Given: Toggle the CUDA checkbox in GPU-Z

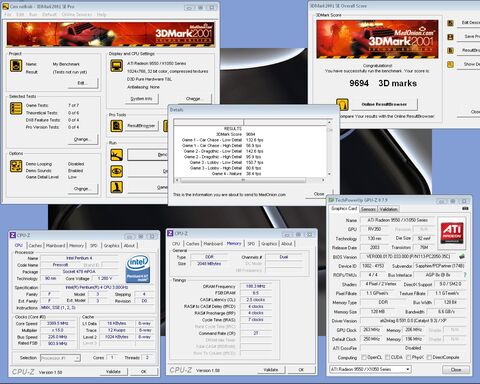Looking at the screenshot, I should pos(387,358).
